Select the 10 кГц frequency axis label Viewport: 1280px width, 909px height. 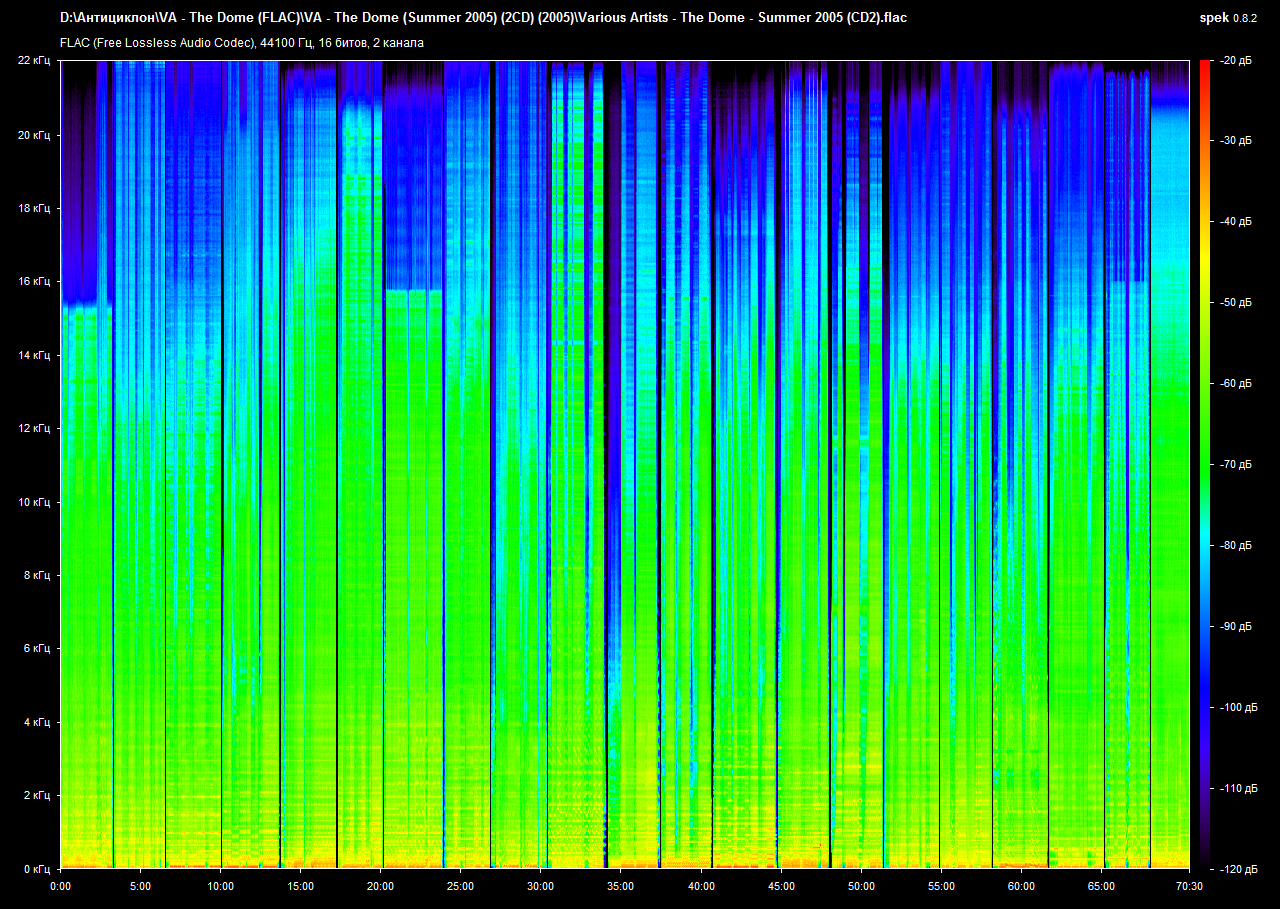click(x=35, y=502)
